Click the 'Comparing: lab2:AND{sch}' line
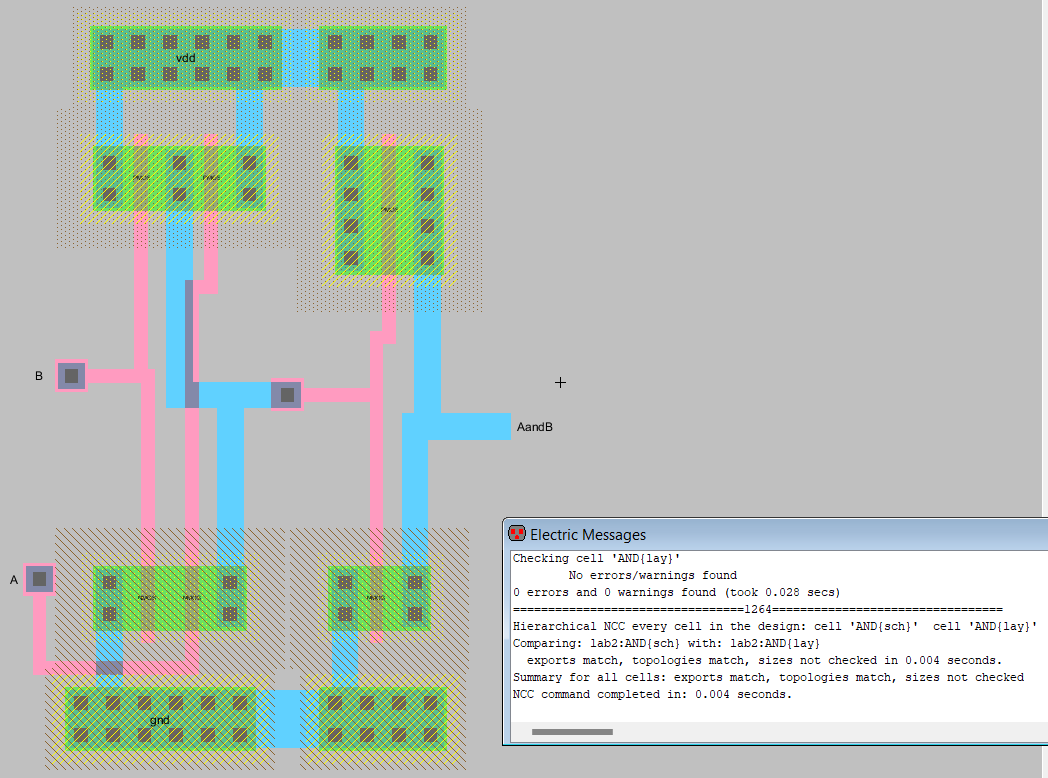Viewport: 1048px width, 778px height. [x=666, y=643]
